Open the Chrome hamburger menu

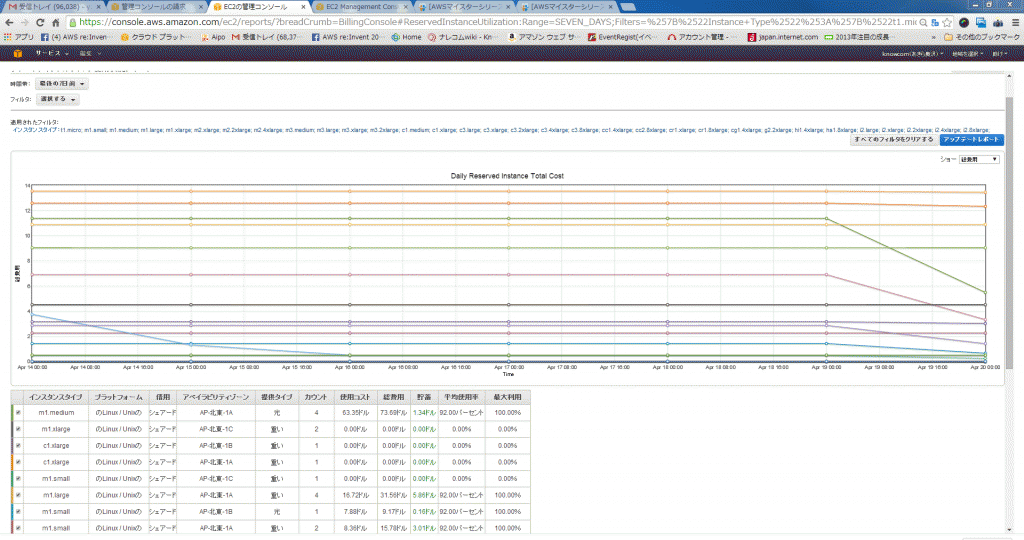pos(1016,22)
